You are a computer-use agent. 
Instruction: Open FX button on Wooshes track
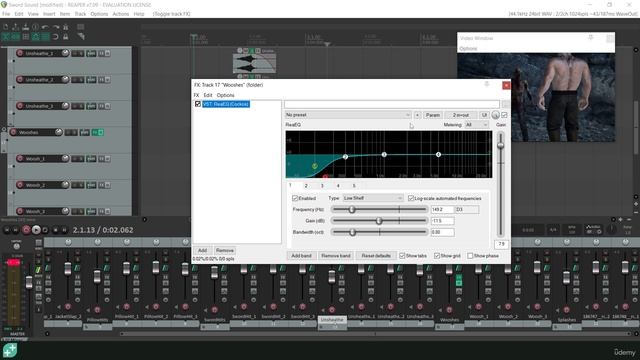[x=95, y=132]
